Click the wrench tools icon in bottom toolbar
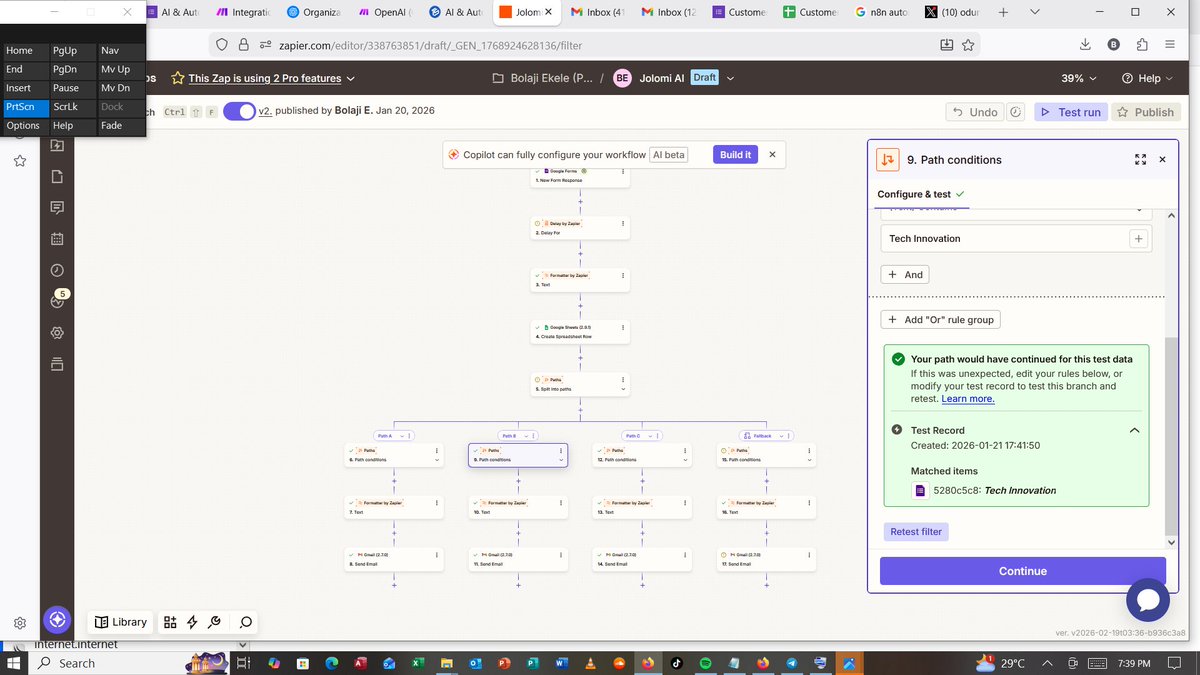1200x675 pixels. [x=214, y=622]
